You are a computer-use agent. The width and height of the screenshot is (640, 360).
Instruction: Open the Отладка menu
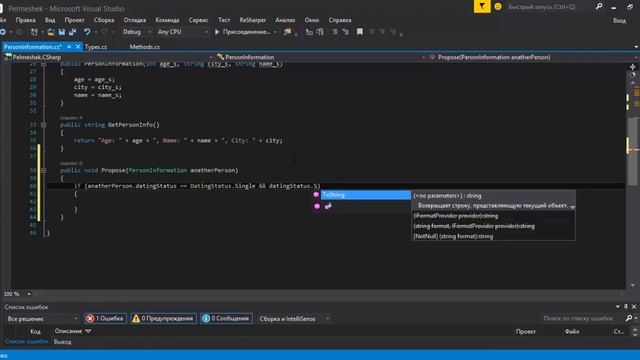pos(135,20)
